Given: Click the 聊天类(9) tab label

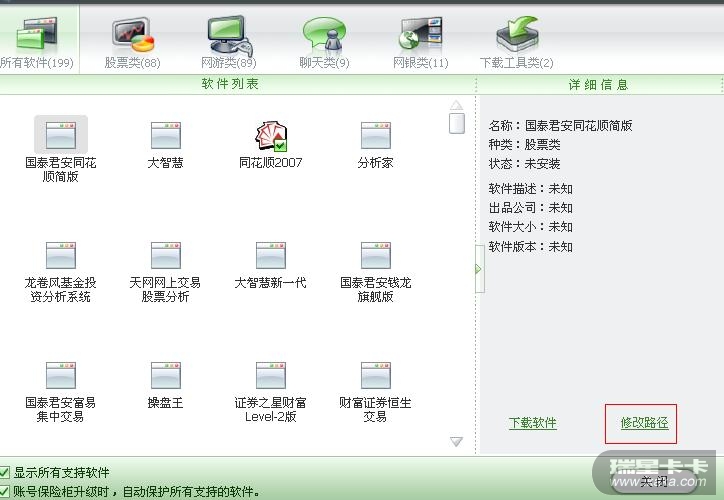Looking at the screenshot, I should click(x=324, y=63).
